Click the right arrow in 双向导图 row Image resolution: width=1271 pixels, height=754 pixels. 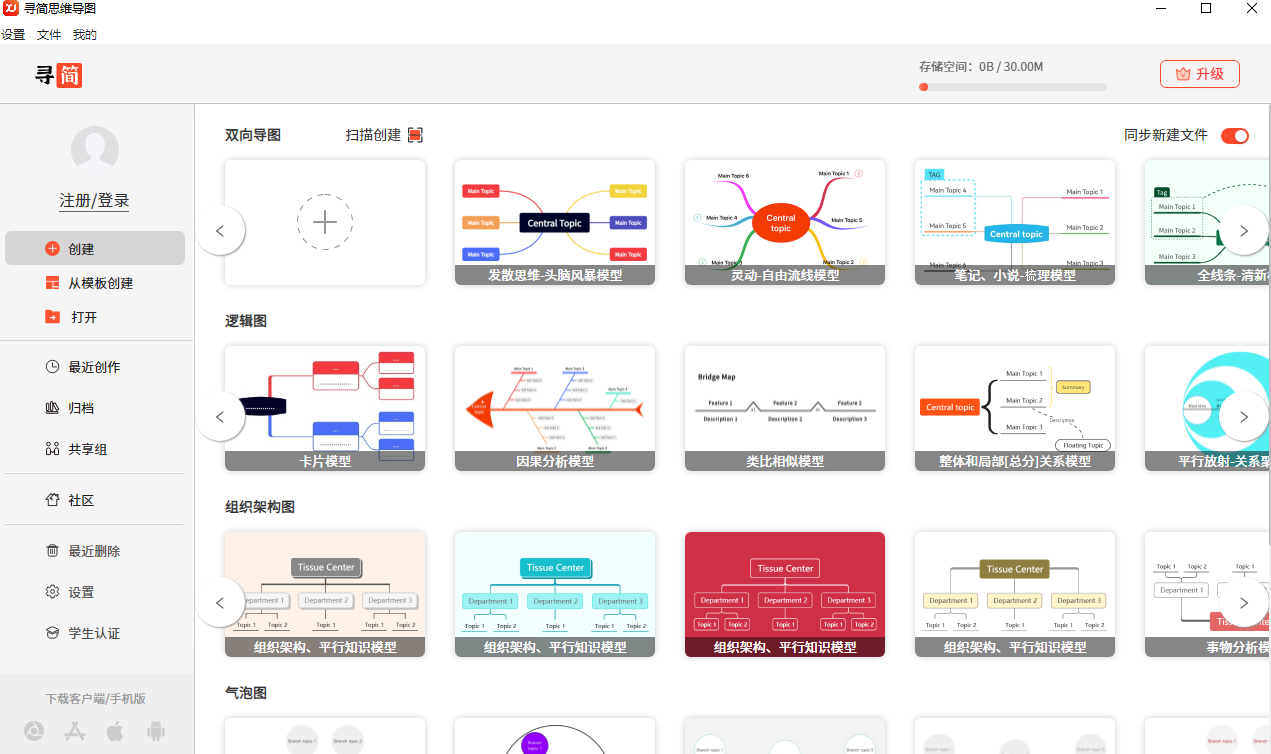(1244, 230)
